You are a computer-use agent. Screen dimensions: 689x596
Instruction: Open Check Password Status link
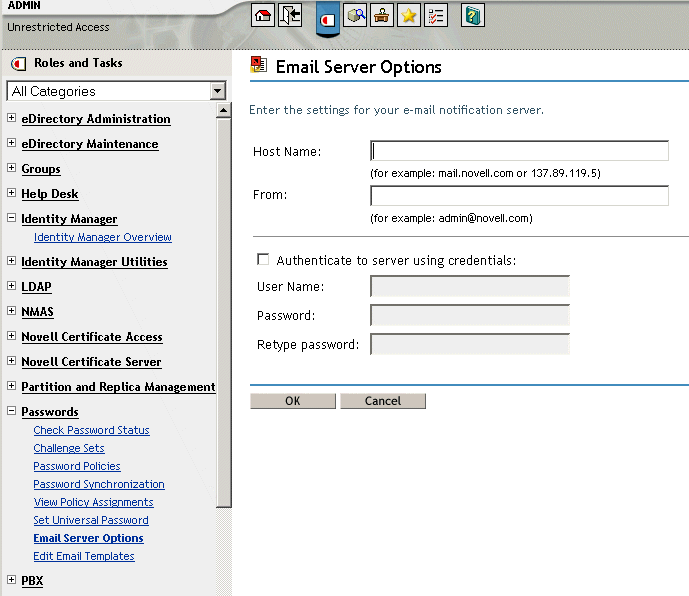tap(91, 430)
